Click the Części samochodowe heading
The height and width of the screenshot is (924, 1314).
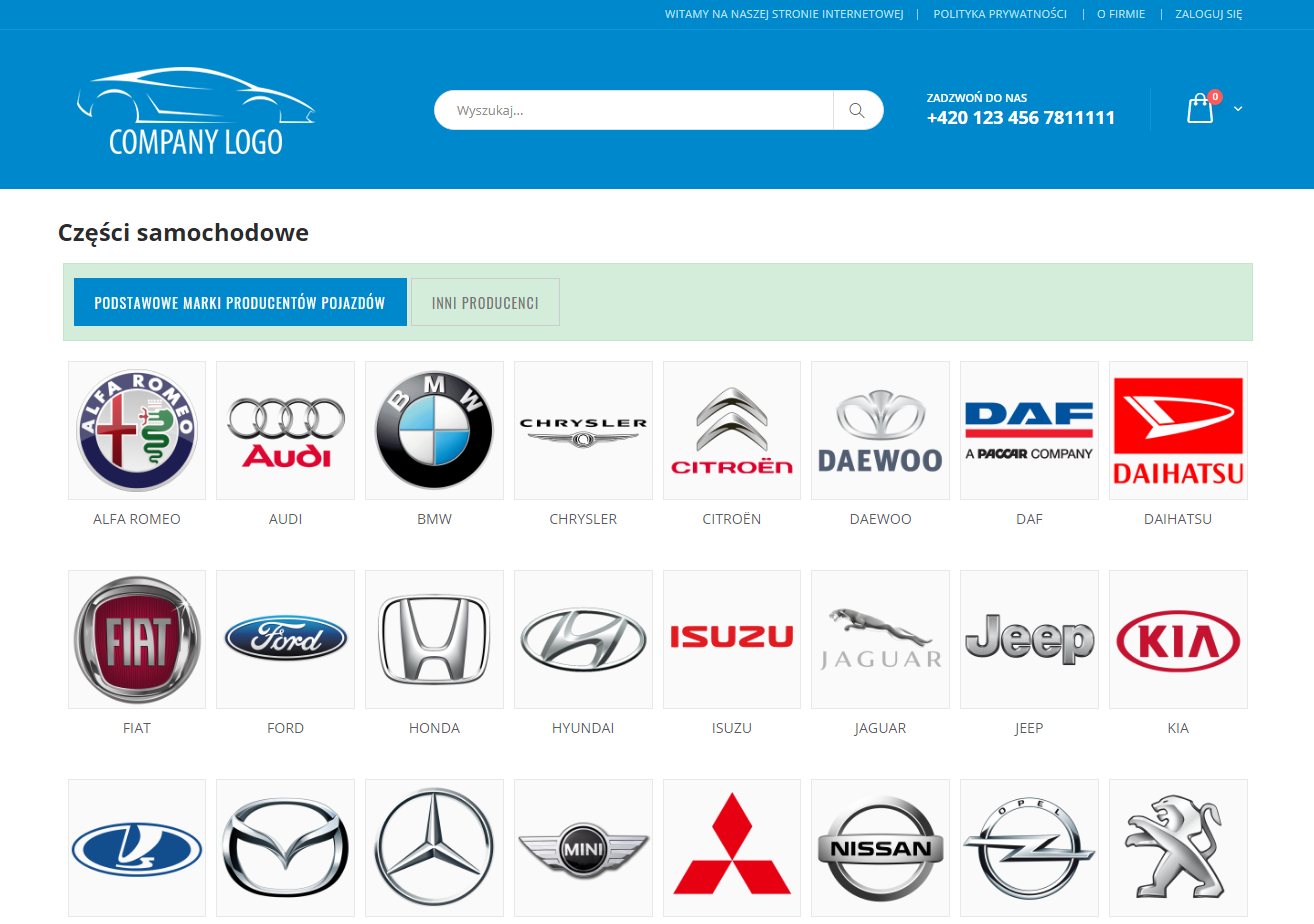pos(183,233)
